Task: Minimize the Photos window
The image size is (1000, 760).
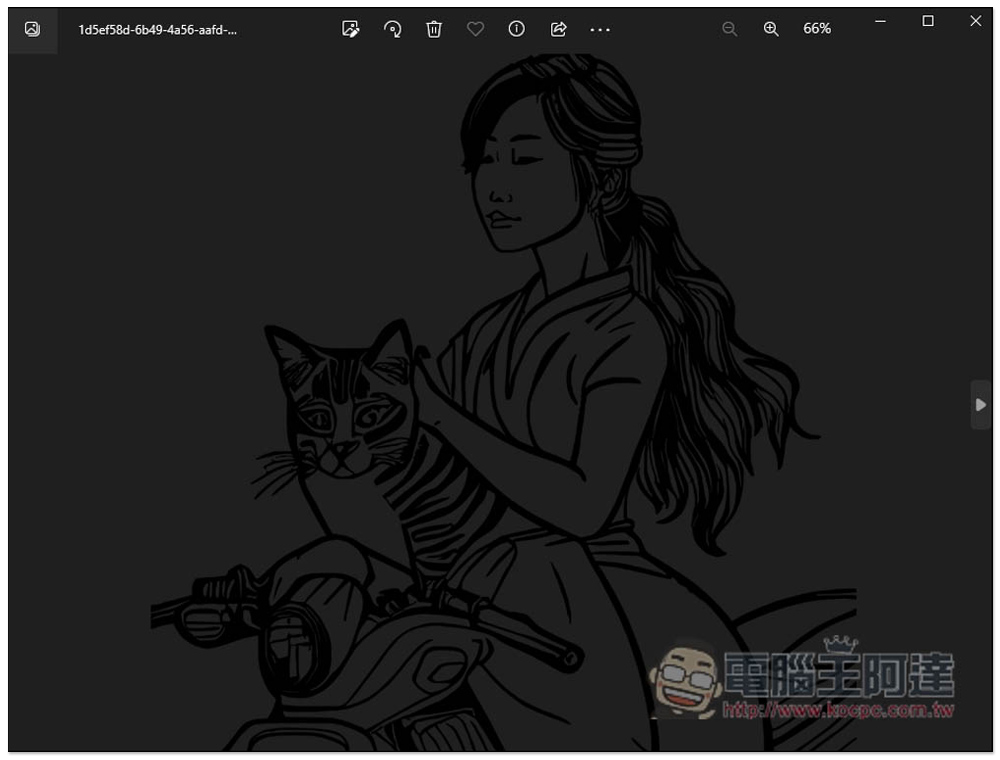Action: 880,21
